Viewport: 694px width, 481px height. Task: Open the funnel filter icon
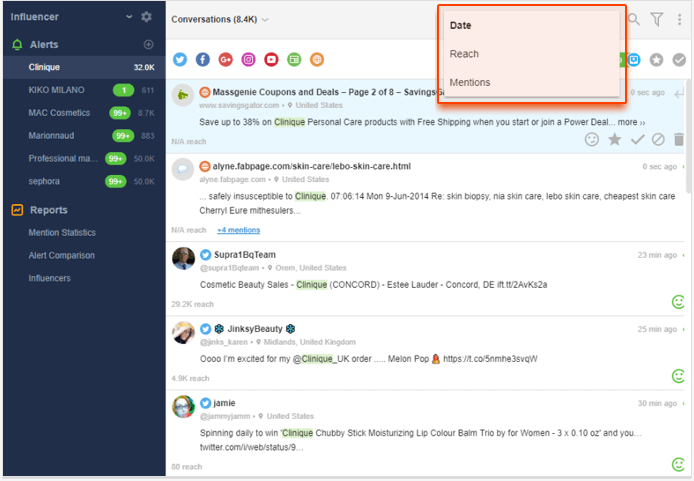click(x=657, y=19)
